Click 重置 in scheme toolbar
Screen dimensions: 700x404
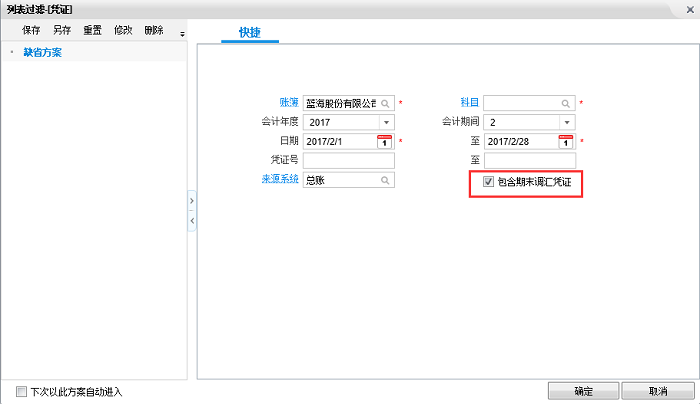click(92, 31)
